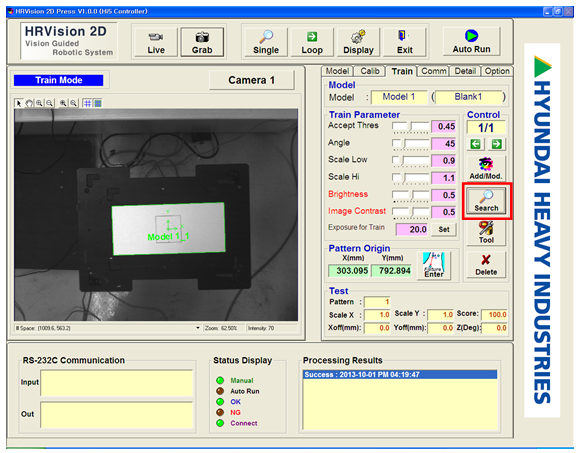Adjust the Brightness slider
Screen dimensions: 580x453
(x=411, y=195)
